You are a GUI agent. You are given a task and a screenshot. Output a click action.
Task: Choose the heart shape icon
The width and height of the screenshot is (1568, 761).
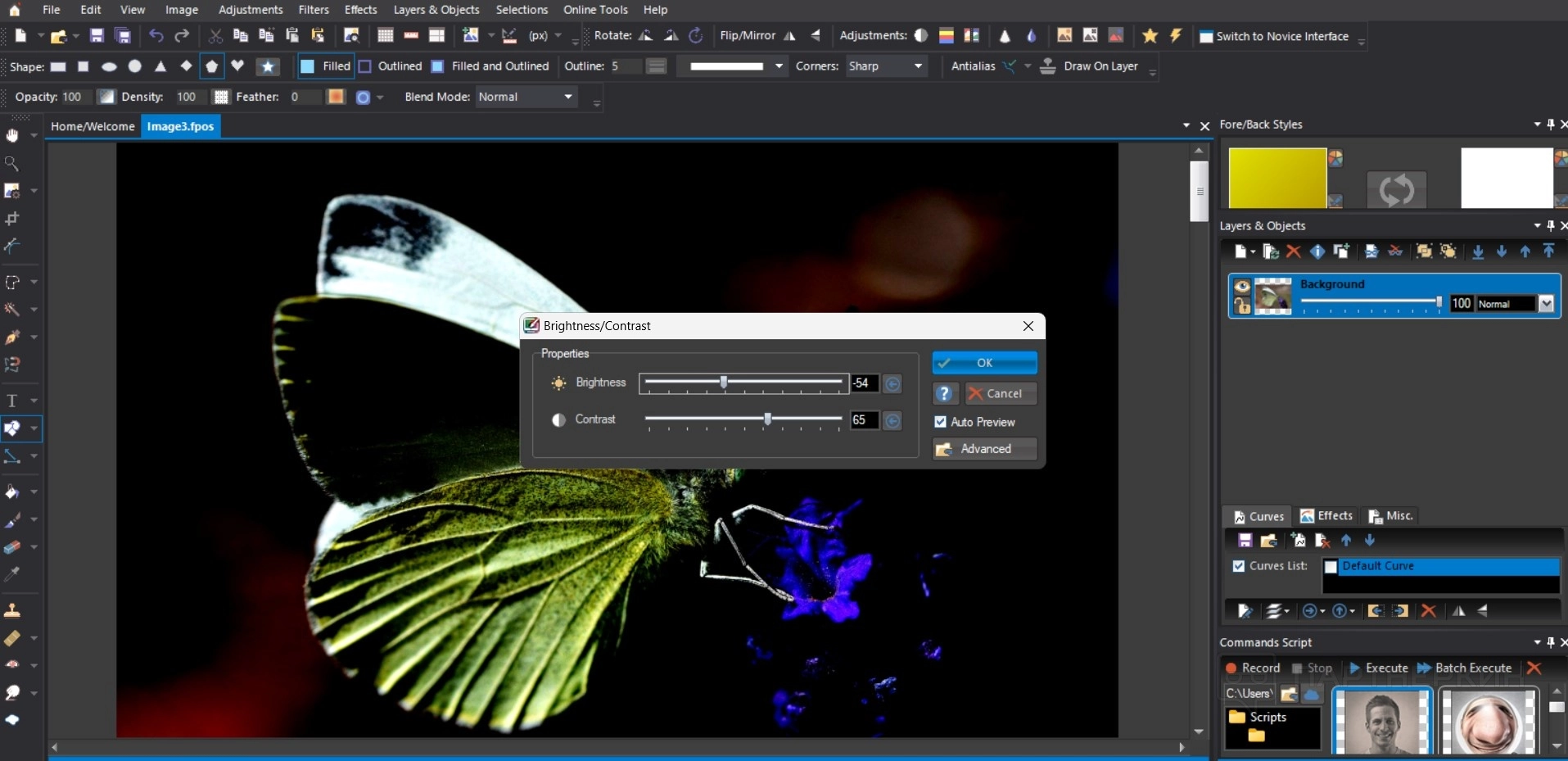click(237, 66)
